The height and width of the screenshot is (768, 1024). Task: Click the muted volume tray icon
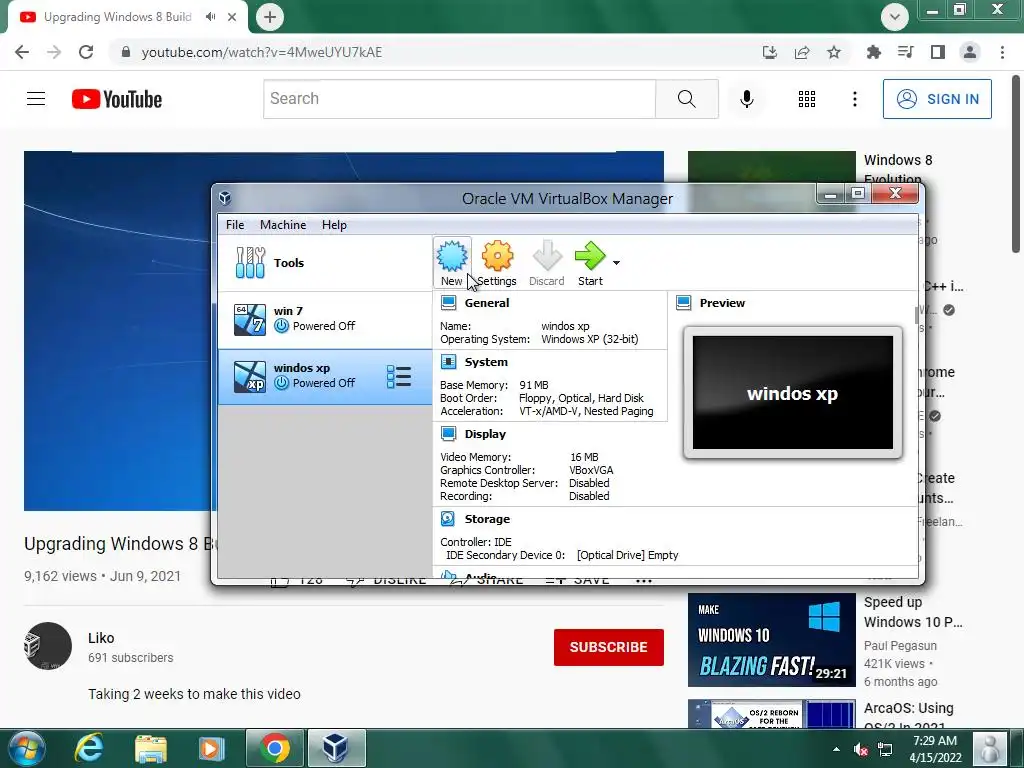[x=861, y=749]
